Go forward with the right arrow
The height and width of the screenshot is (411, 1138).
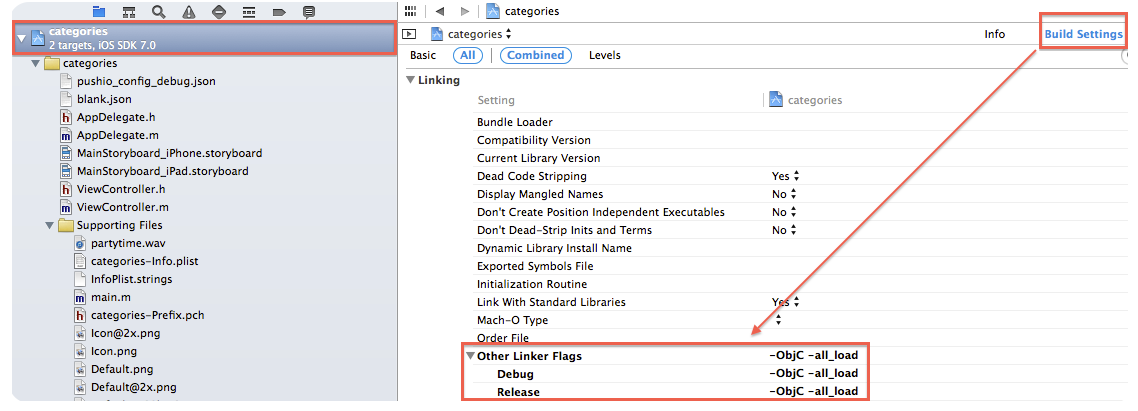point(465,11)
